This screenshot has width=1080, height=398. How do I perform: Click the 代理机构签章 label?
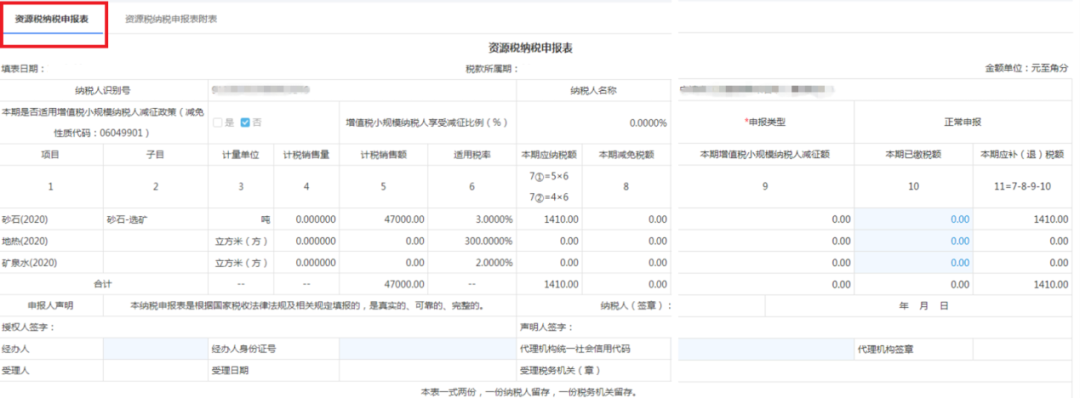click(x=885, y=349)
